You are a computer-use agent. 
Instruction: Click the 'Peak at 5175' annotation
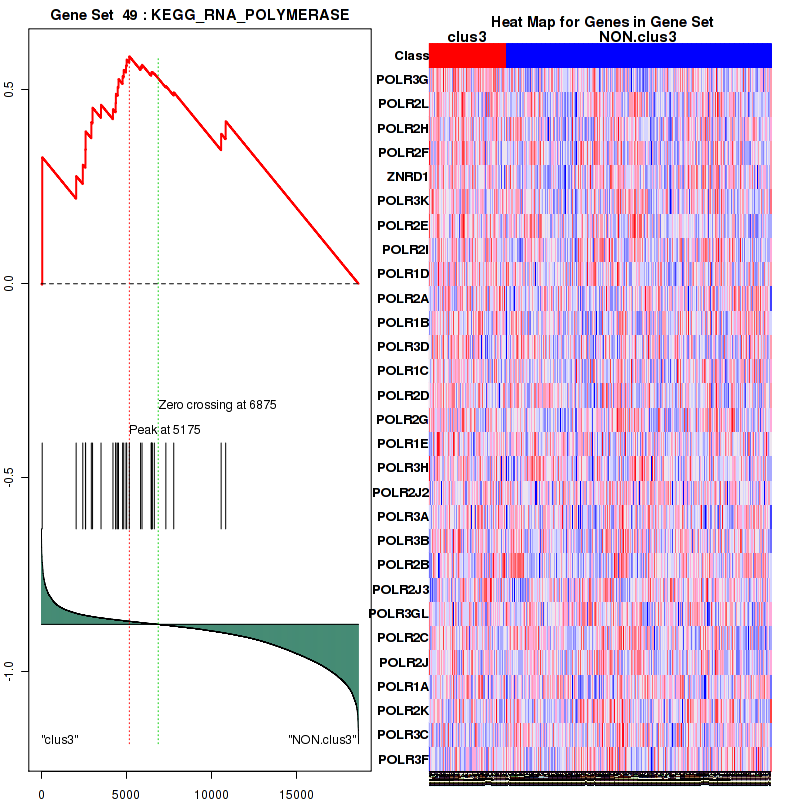coord(165,429)
